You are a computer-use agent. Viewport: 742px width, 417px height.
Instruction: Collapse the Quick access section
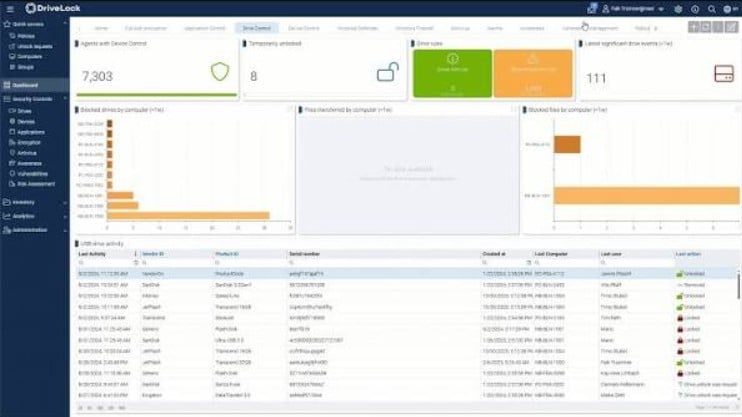65,24
